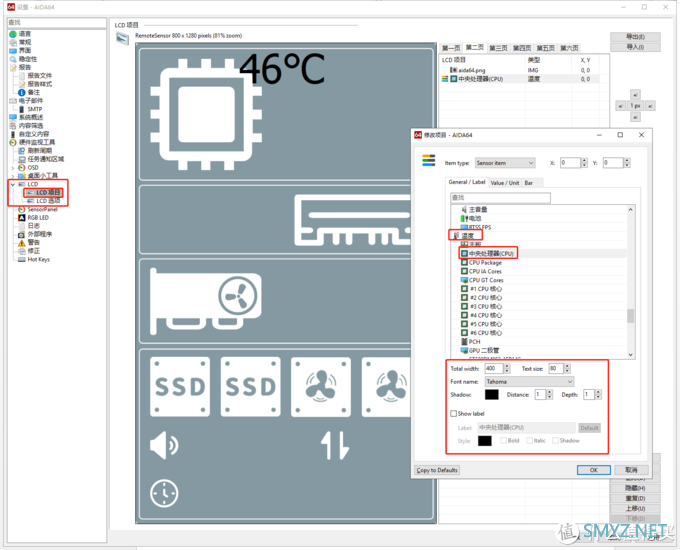Open the 硬件监视工具 entry

[x=37, y=142]
